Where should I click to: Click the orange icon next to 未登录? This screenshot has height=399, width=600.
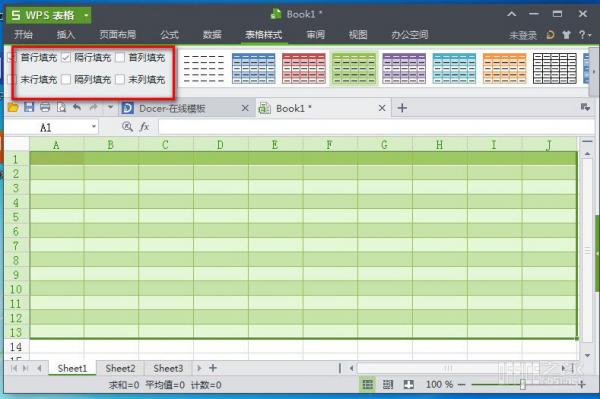point(550,35)
